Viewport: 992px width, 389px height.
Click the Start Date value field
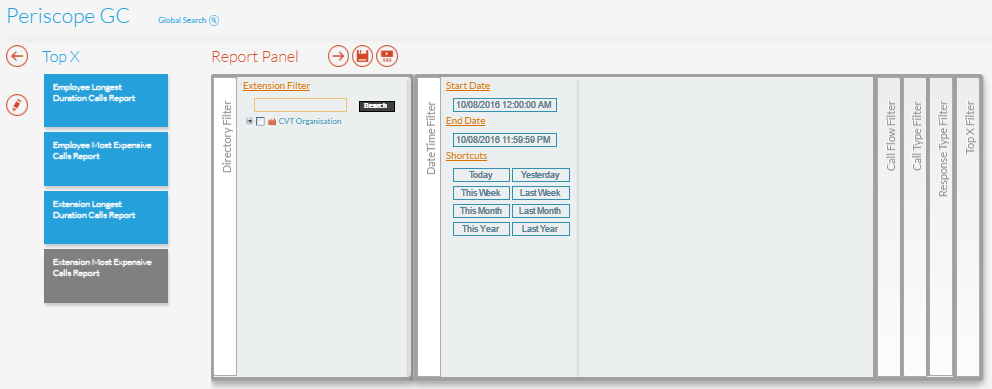[x=505, y=105]
